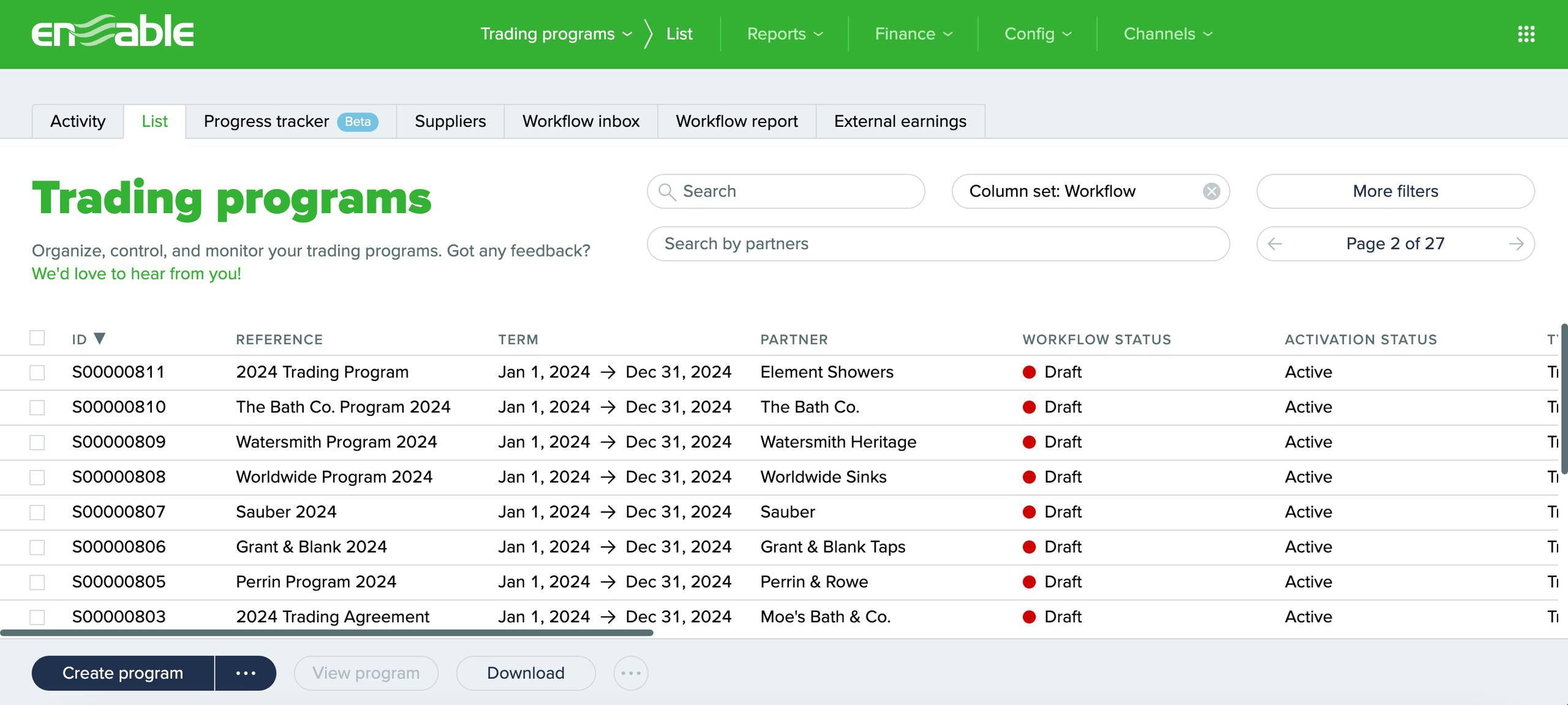Click the View program button
1568x705 pixels.
point(366,673)
